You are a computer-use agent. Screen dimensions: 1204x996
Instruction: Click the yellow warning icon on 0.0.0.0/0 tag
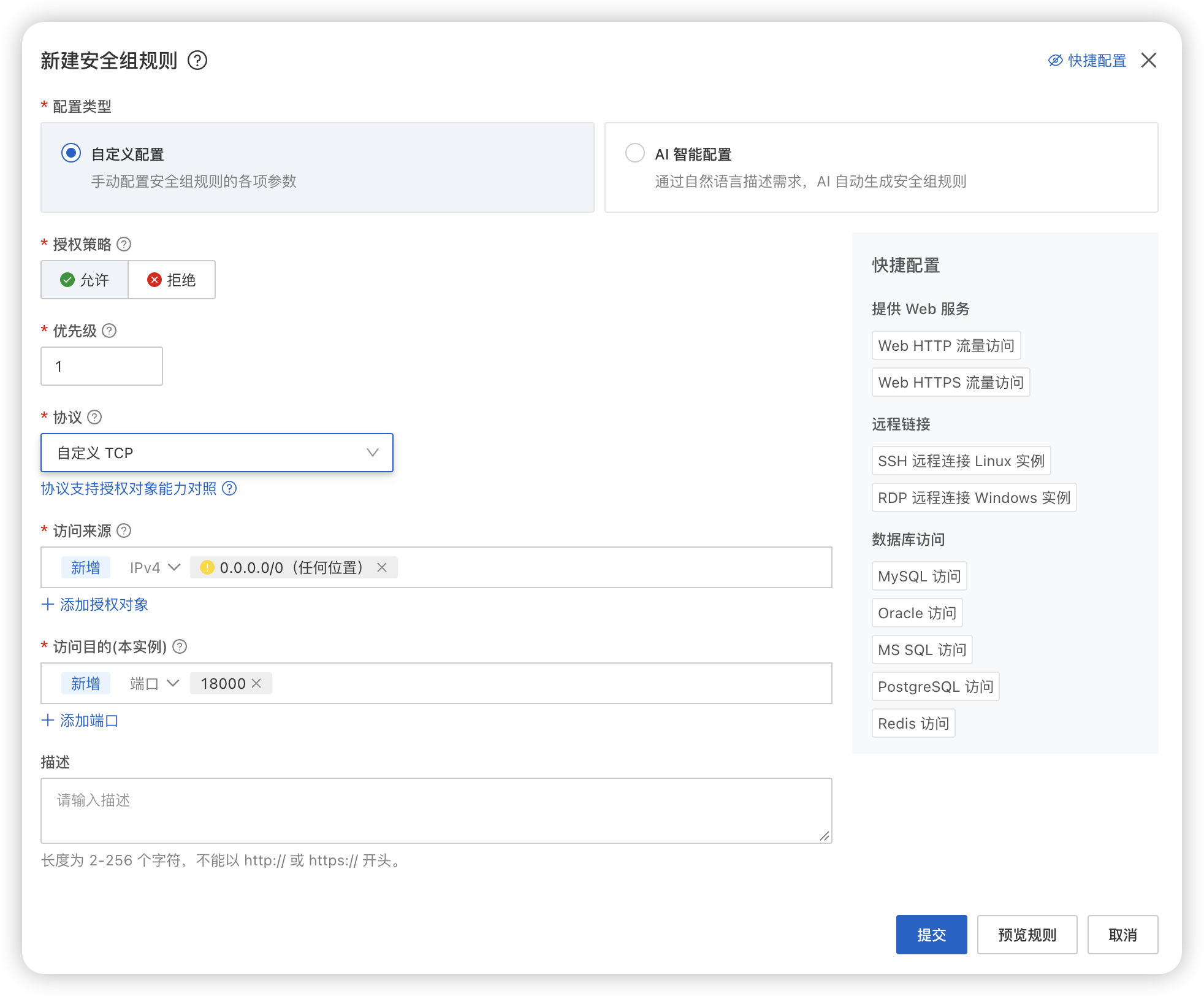point(207,568)
